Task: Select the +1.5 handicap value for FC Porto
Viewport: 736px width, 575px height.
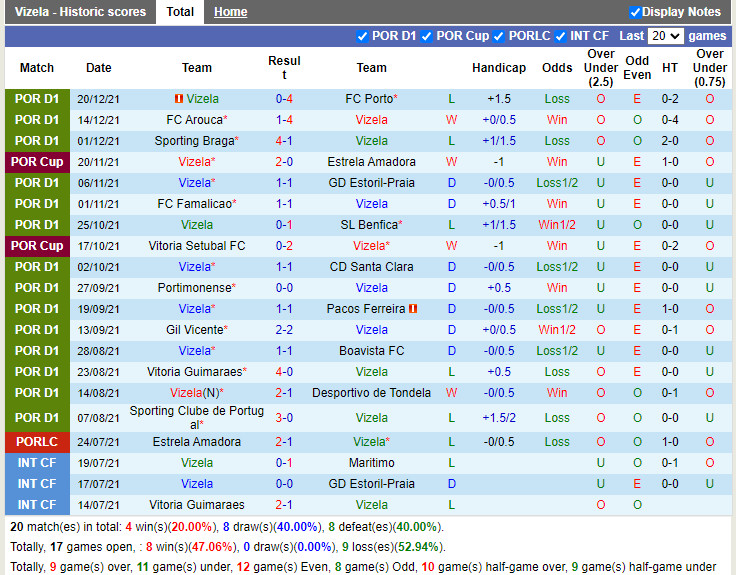Action: click(498, 99)
